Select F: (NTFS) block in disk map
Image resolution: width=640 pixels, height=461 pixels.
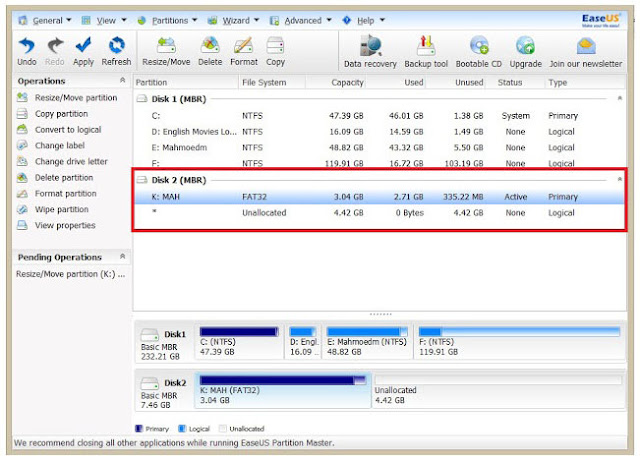(519, 342)
